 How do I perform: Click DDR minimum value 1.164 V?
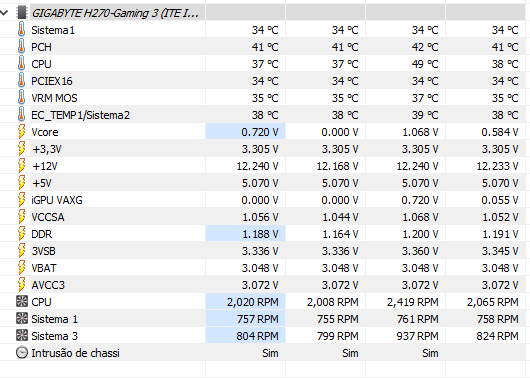[340, 234]
